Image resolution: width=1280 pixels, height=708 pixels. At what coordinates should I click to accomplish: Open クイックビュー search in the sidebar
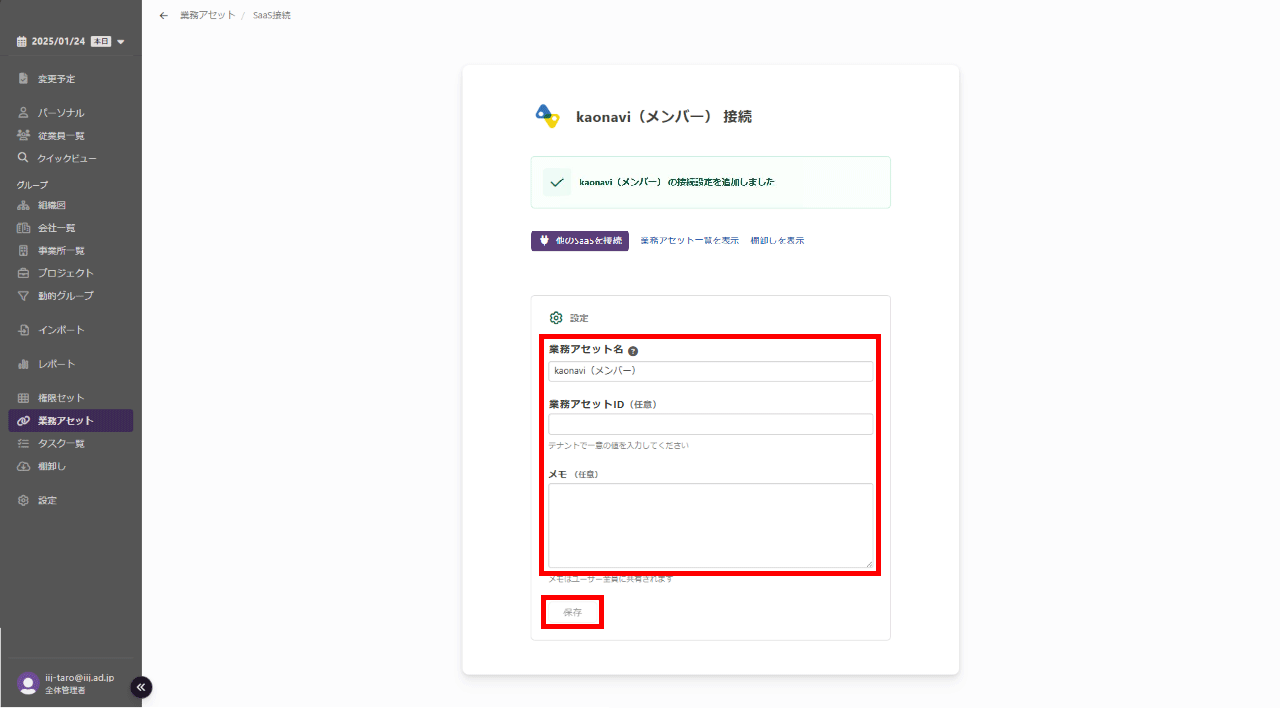click(66, 158)
